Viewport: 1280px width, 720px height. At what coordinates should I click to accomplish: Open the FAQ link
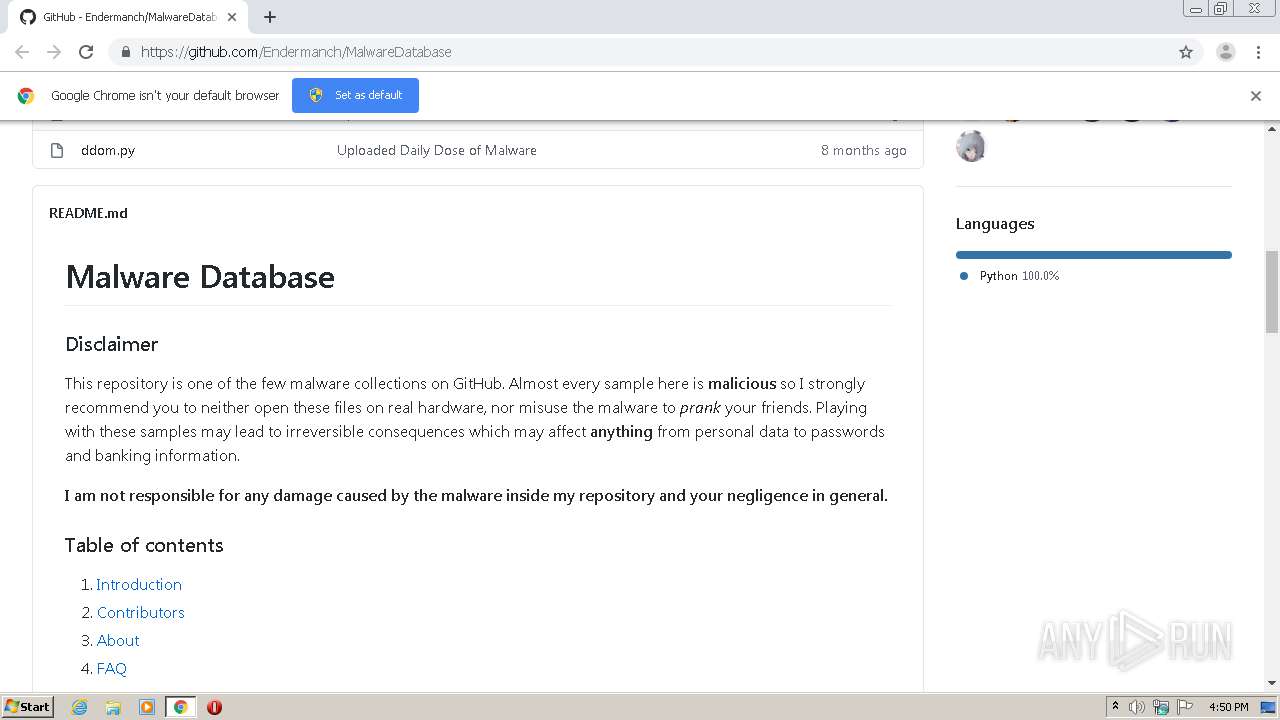(112, 668)
